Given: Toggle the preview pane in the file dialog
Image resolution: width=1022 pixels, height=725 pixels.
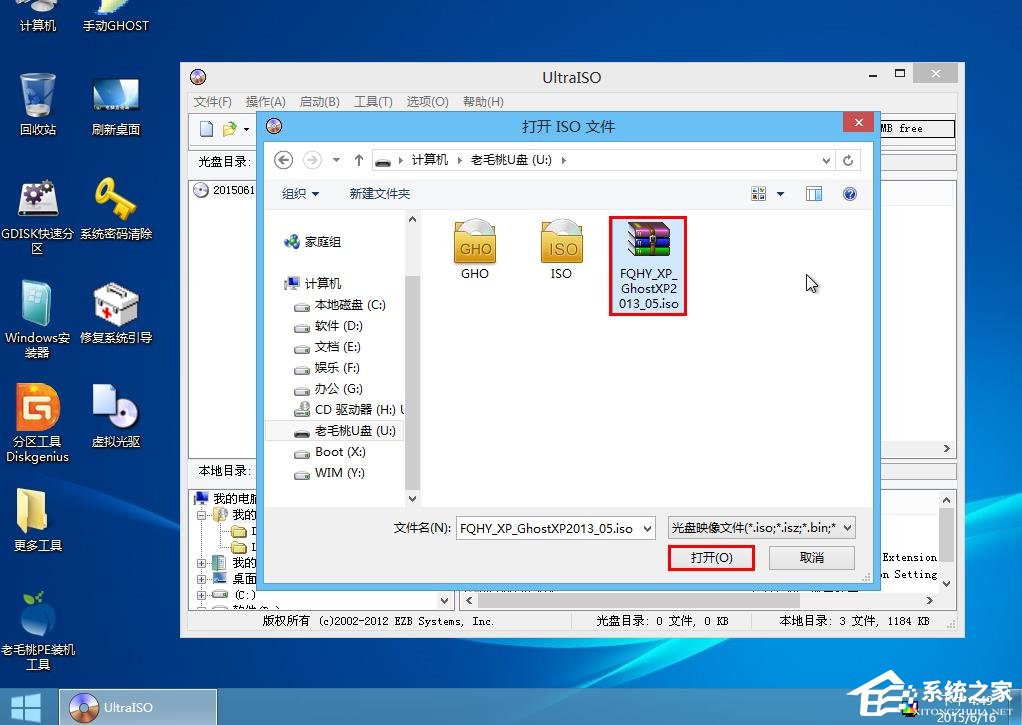Looking at the screenshot, I should pos(813,193).
